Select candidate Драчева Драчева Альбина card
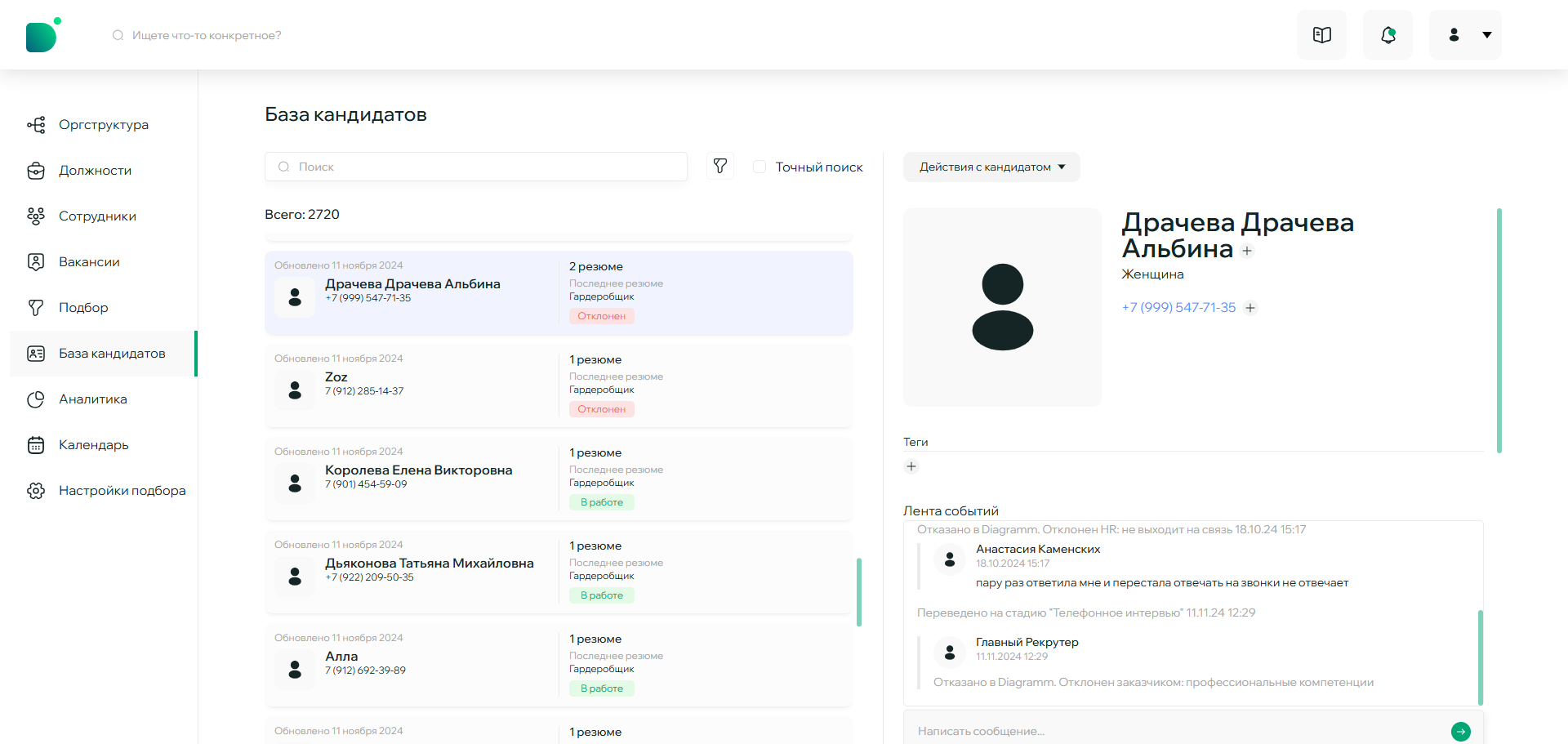The image size is (1568, 744). (559, 292)
